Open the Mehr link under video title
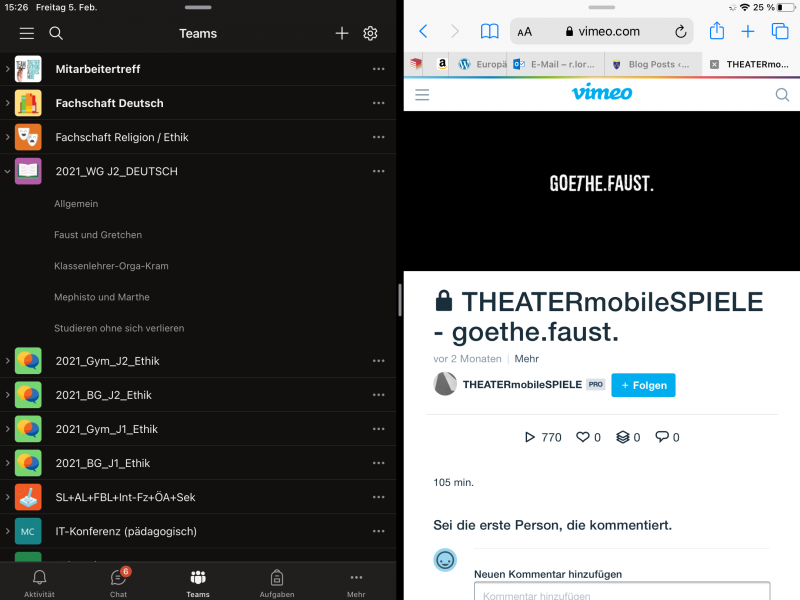This screenshot has height=600, width=800. point(527,359)
